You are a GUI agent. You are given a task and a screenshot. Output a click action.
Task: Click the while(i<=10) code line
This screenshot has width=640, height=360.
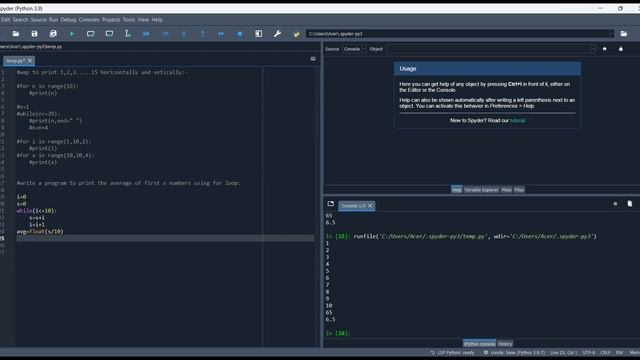coord(37,211)
